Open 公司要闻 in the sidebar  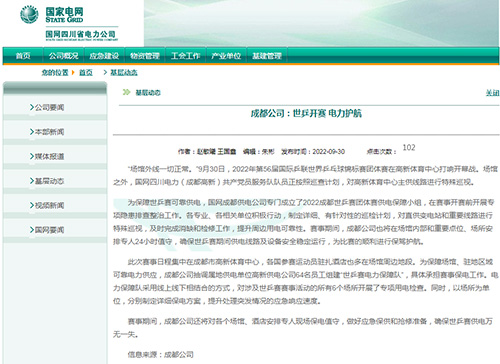[x=49, y=107]
